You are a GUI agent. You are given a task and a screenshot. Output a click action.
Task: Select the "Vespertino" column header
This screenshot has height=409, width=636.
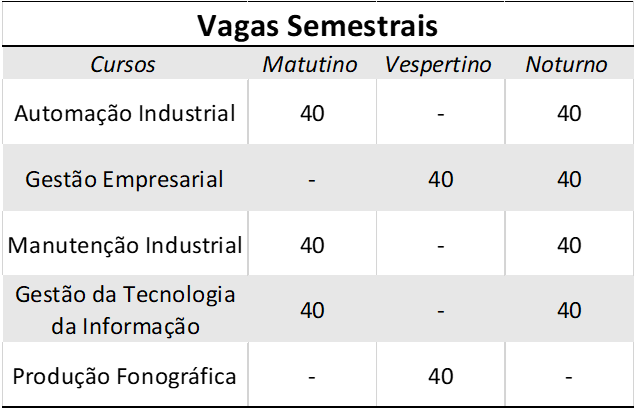click(x=438, y=65)
